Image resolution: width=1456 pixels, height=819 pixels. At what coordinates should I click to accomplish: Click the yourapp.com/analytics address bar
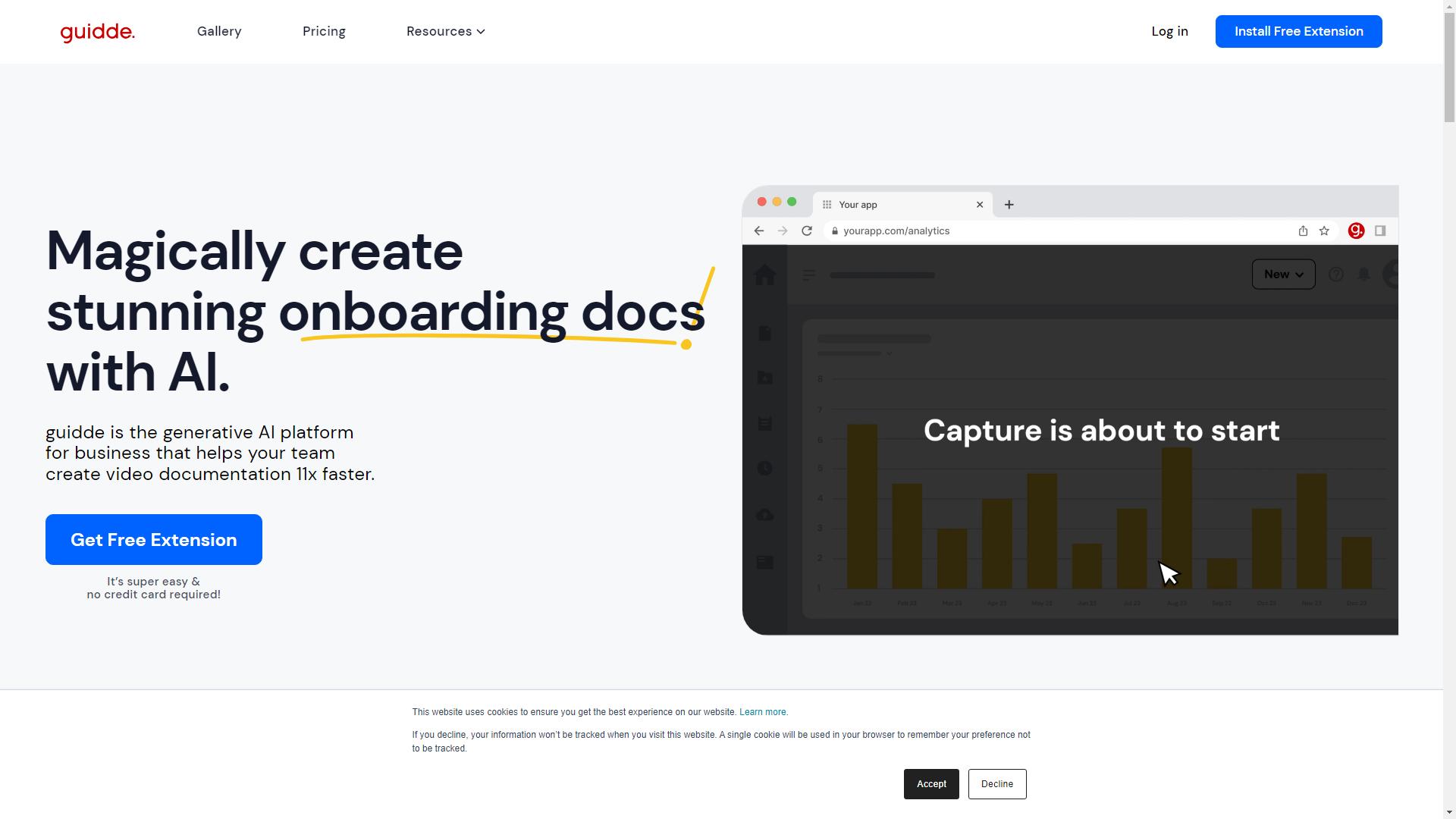(896, 231)
